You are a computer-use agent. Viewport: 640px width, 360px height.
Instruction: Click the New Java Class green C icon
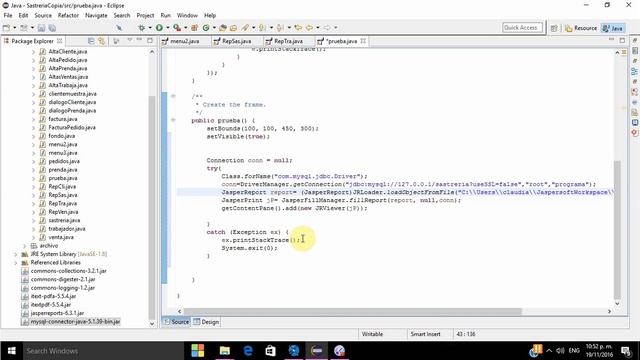206,28
